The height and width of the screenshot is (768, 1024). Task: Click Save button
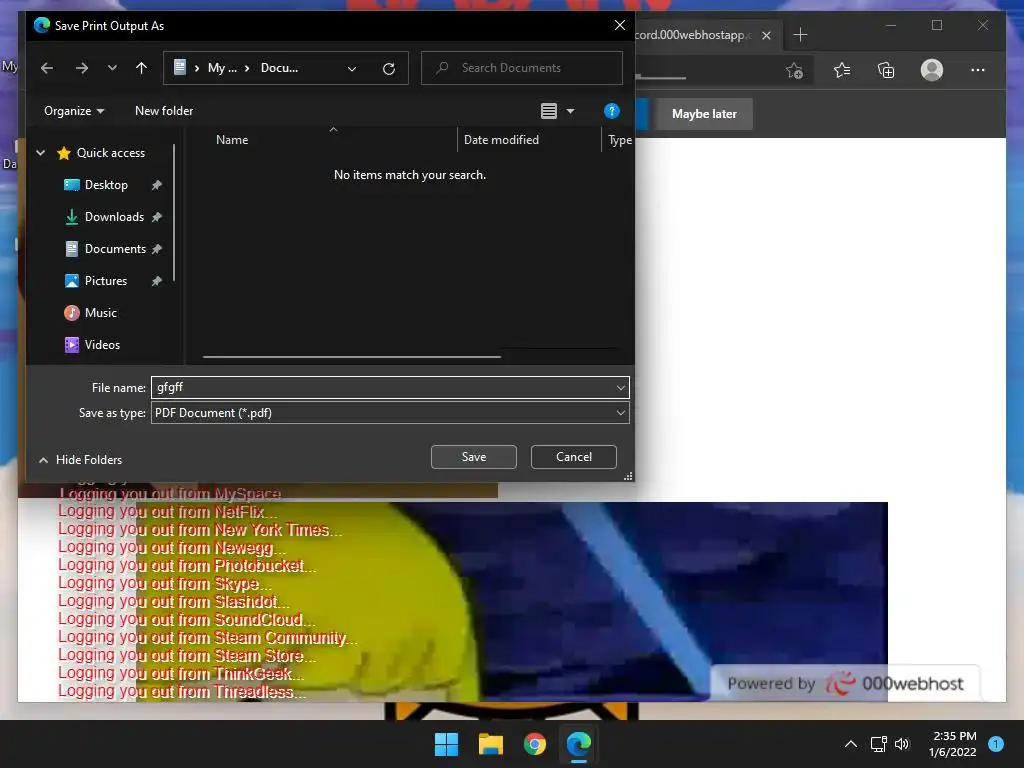tap(473, 457)
